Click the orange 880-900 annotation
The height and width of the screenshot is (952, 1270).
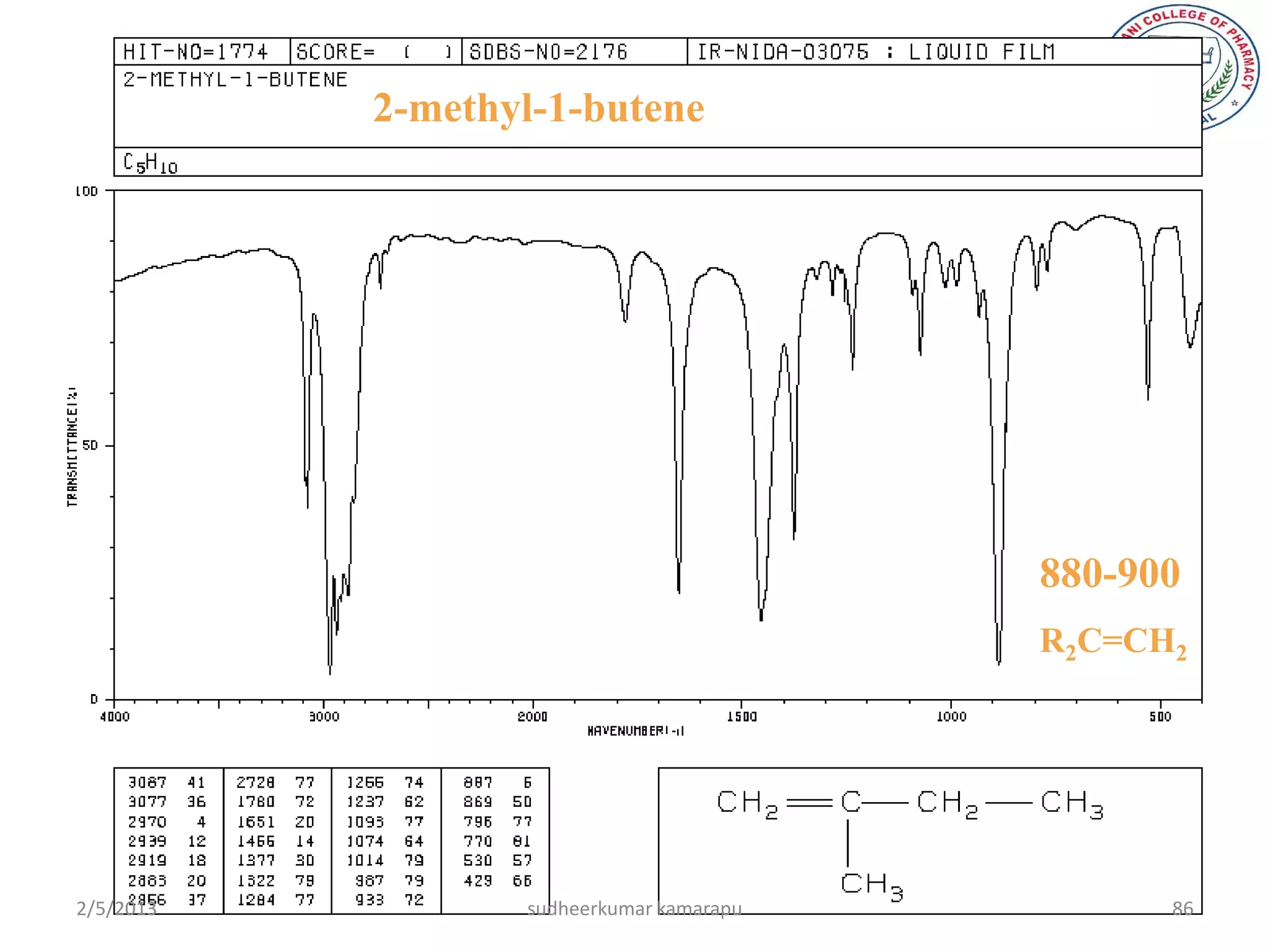pyautogui.click(x=1109, y=573)
